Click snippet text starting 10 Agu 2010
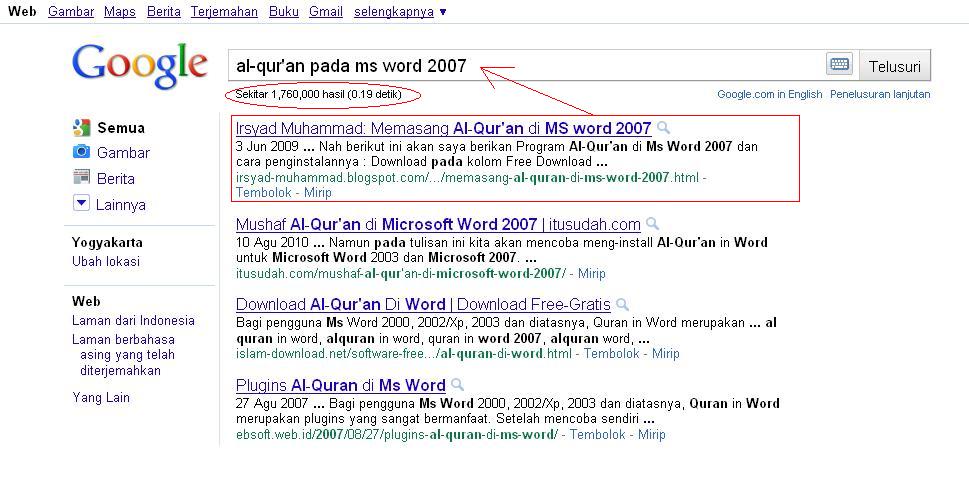The image size is (969, 480). tap(502, 250)
